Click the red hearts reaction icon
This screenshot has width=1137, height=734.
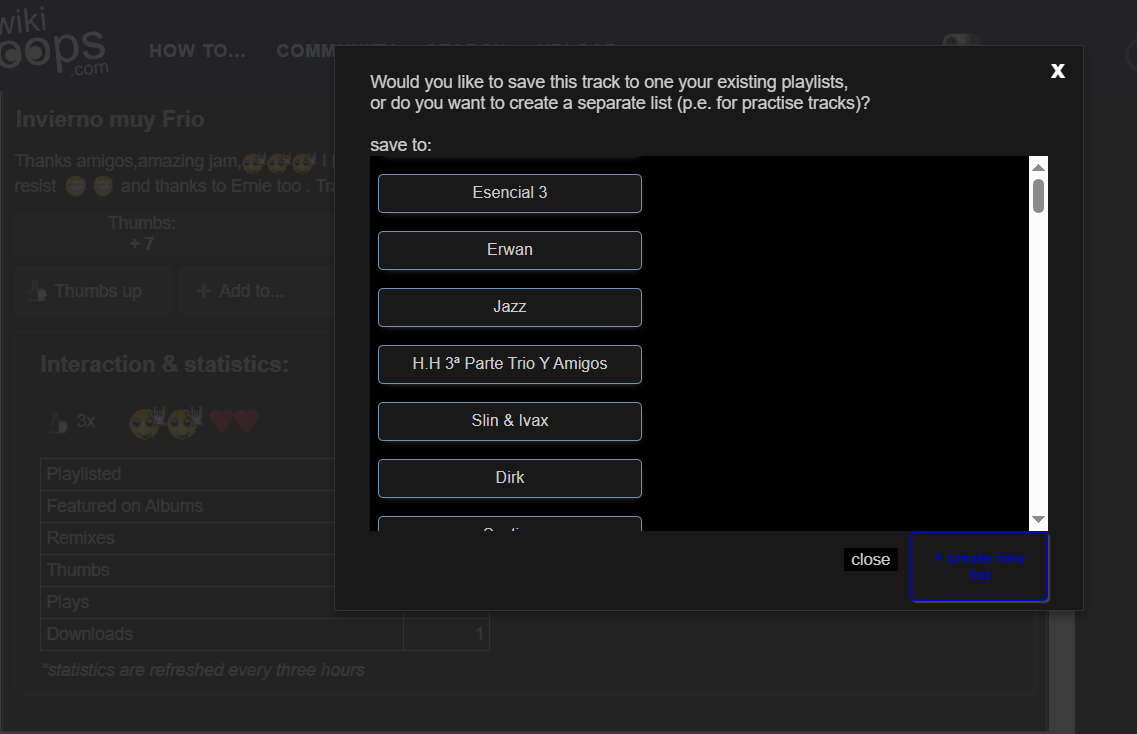point(233,422)
